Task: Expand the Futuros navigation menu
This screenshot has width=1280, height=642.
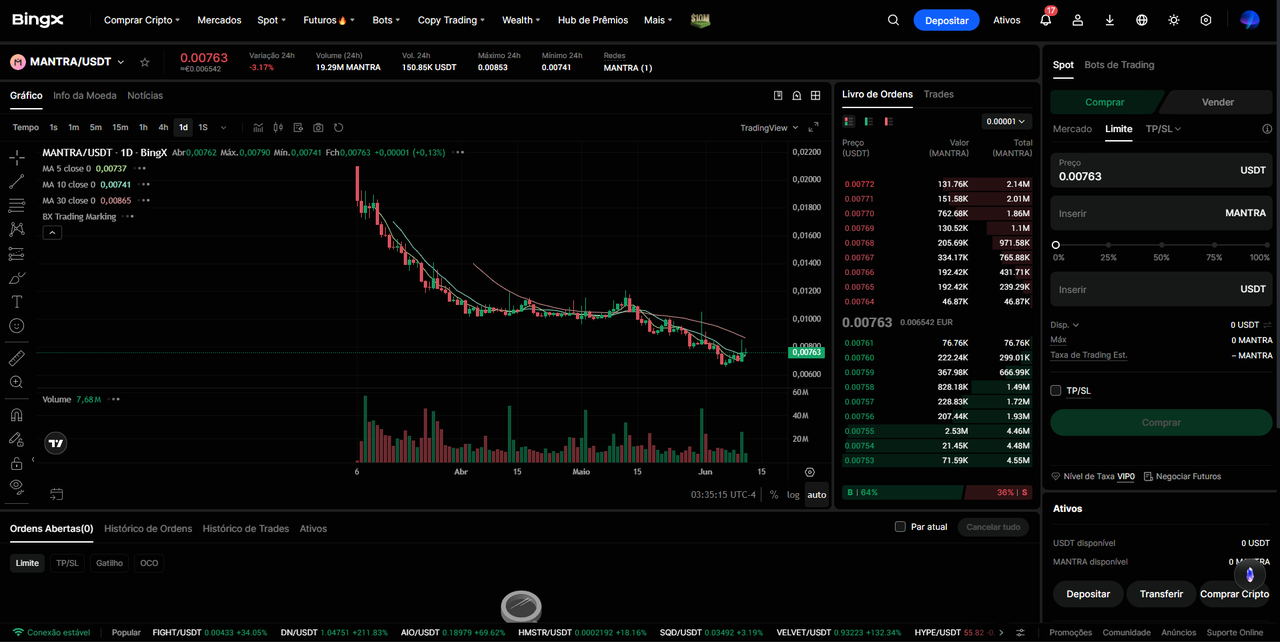Action: click(329, 20)
